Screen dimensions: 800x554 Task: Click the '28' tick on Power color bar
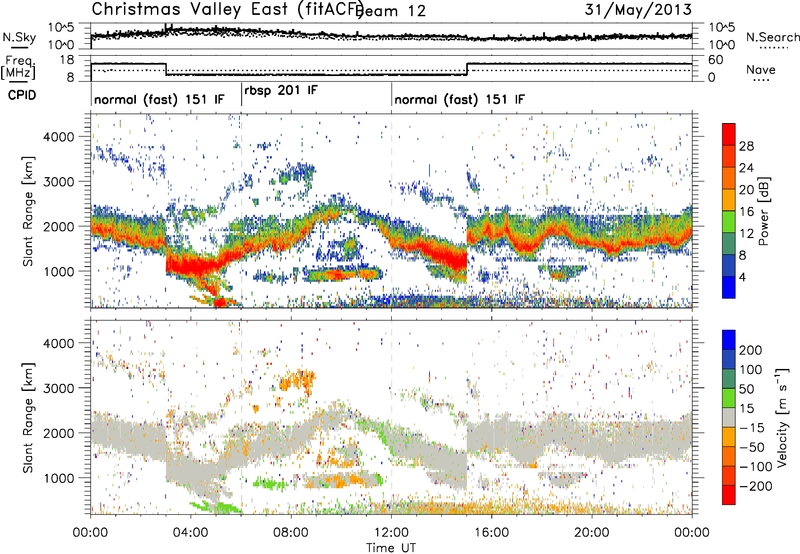pyautogui.click(x=746, y=146)
